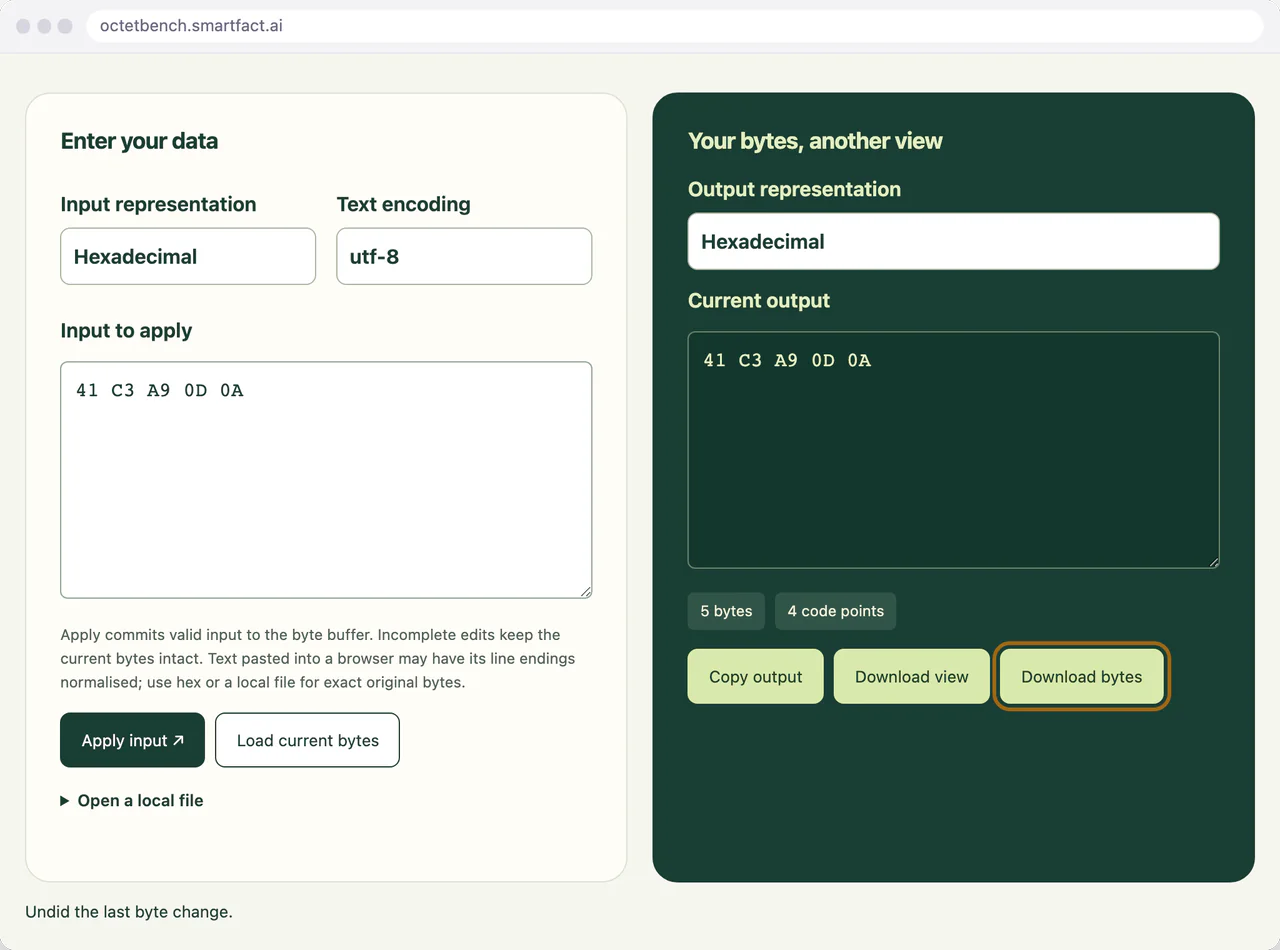Open the Output representation dropdown
1280x950 pixels.
(x=954, y=241)
